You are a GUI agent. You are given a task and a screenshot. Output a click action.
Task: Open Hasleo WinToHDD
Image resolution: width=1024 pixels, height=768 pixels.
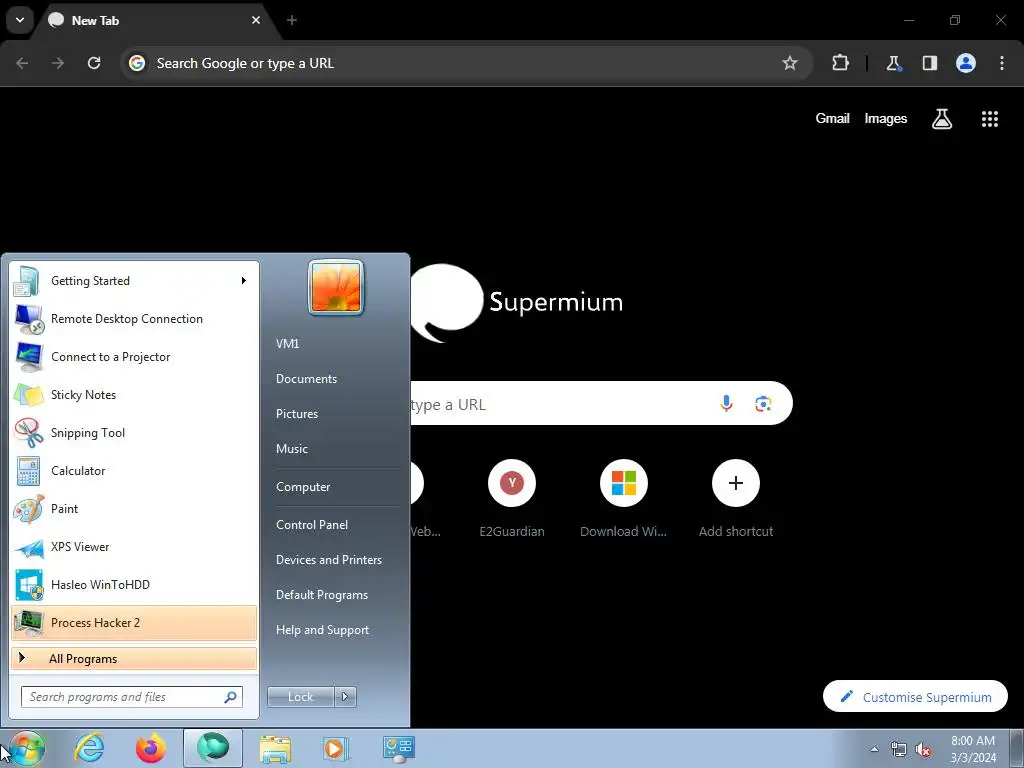[x=134, y=584]
